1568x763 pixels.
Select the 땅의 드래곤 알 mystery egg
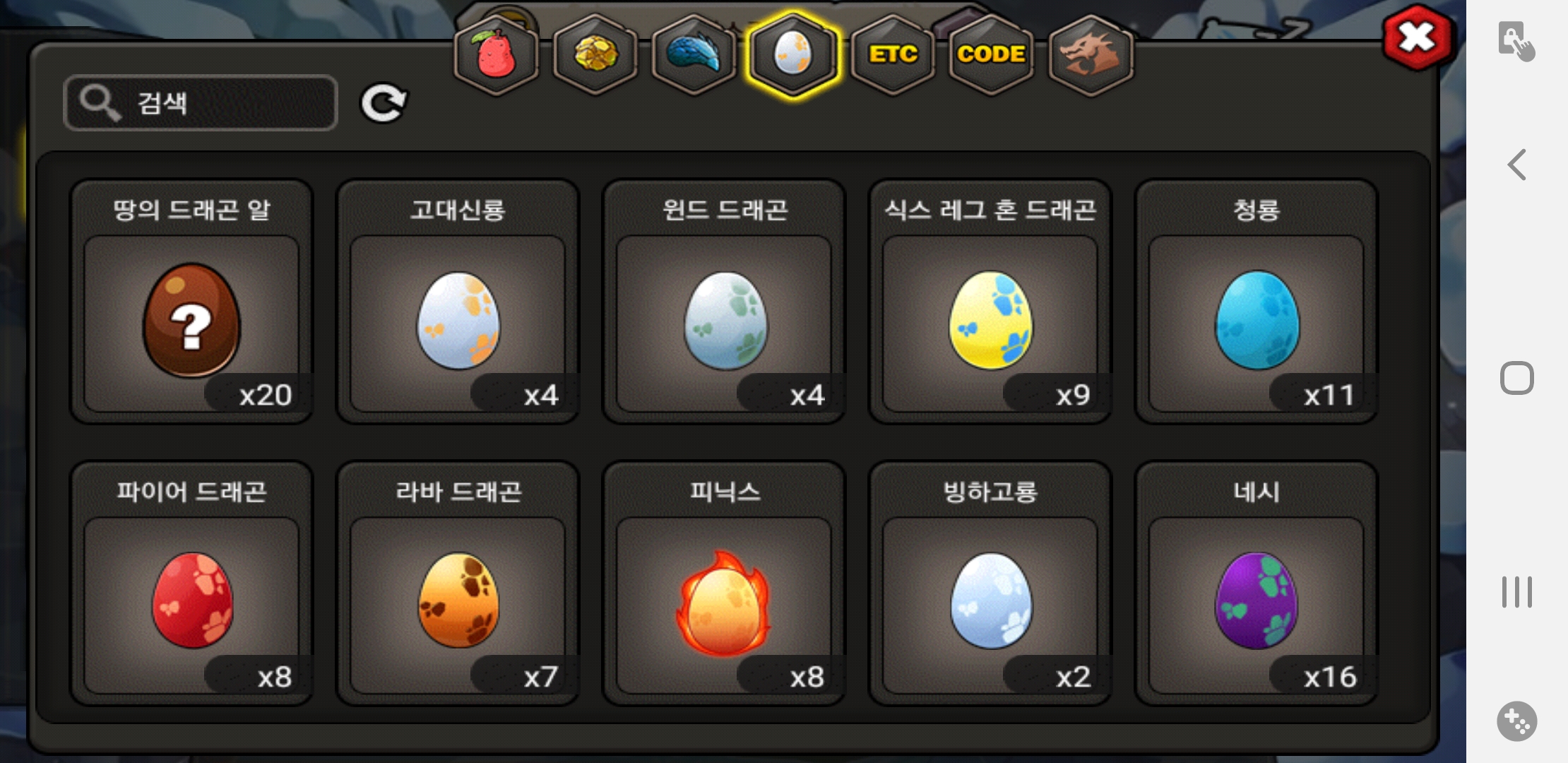191,302
